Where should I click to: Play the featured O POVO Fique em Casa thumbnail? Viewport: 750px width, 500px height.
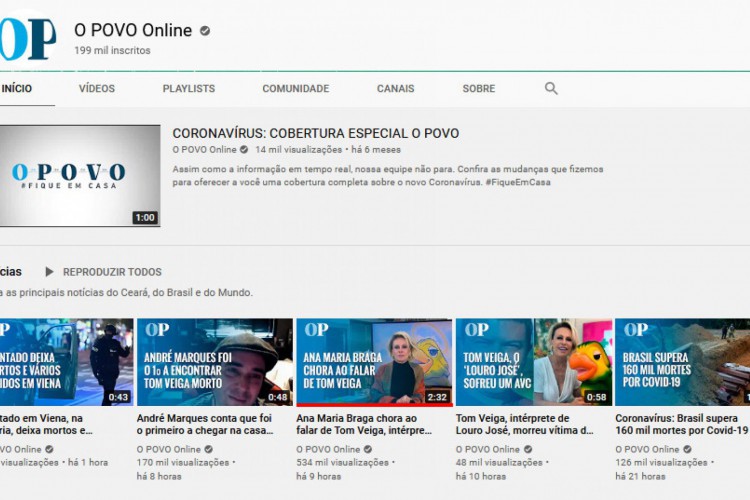(80, 176)
